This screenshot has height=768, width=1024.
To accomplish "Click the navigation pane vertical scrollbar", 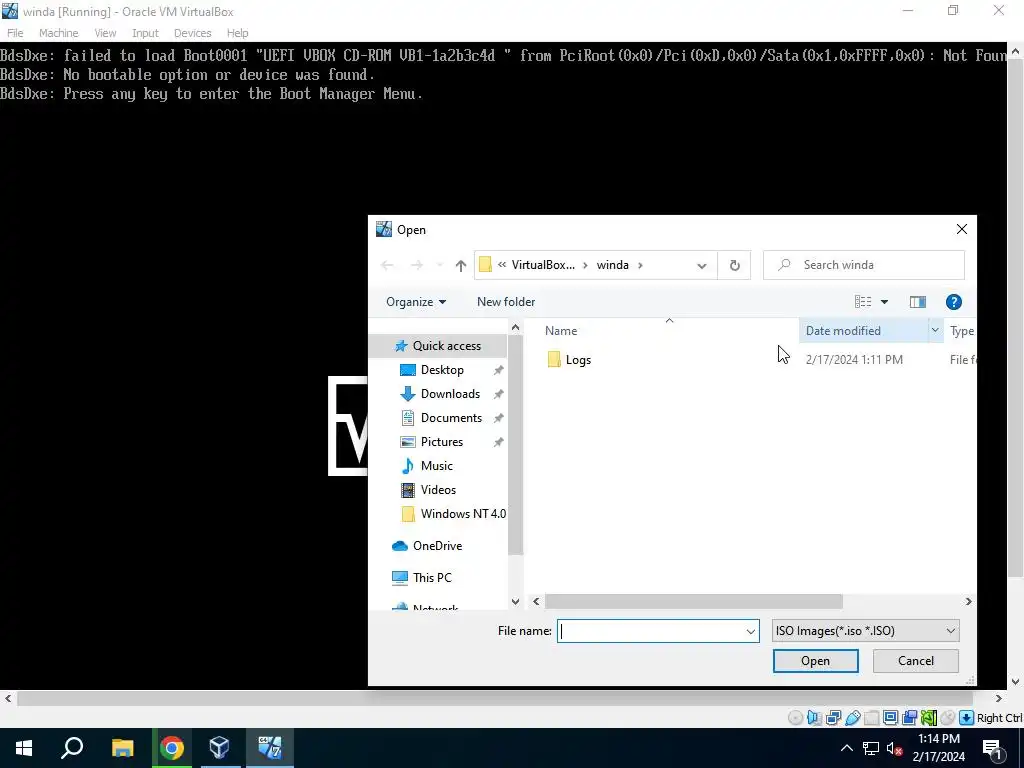I will [x=515, y=444].
